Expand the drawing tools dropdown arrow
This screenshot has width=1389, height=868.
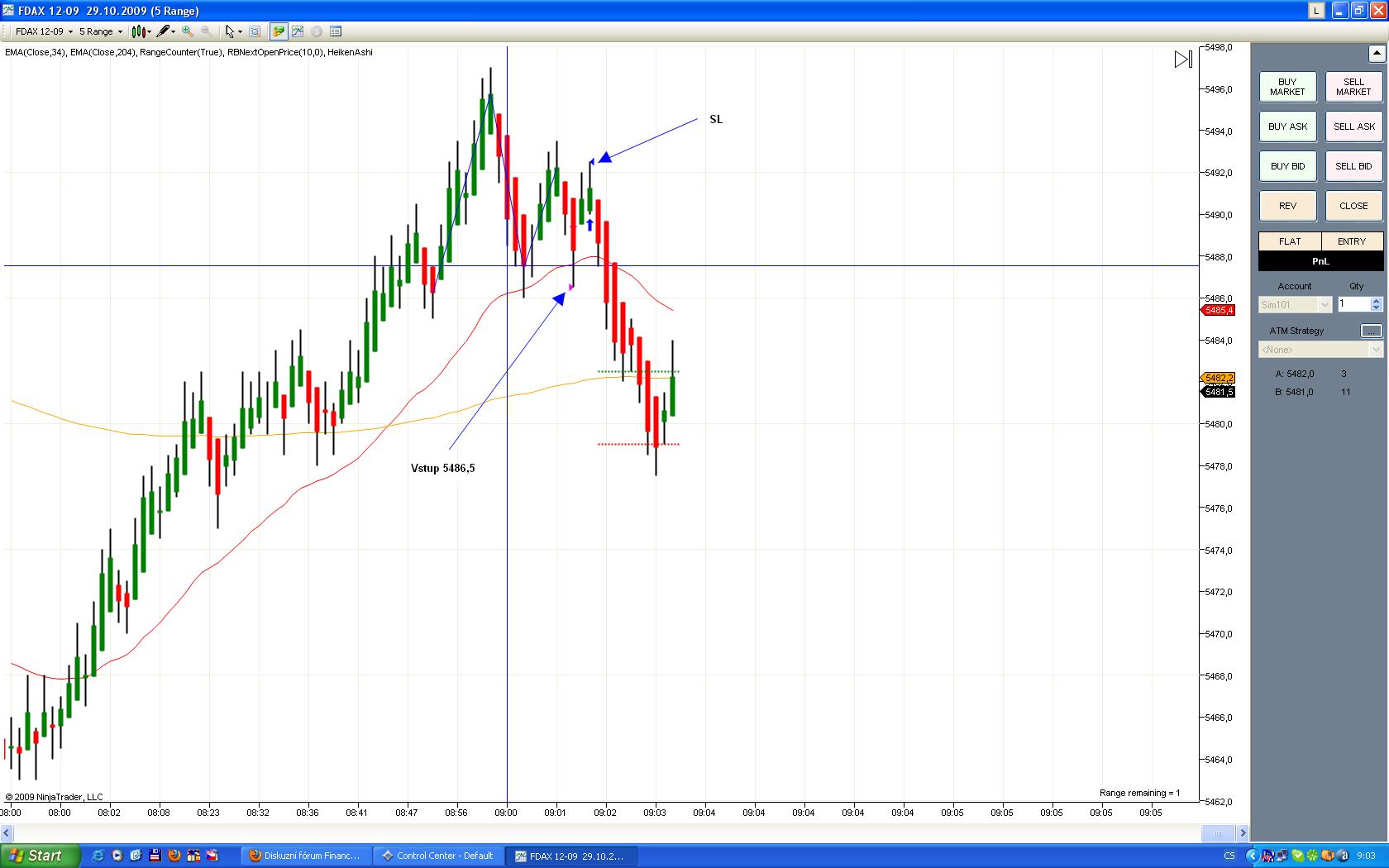click(x=174, y=32)
